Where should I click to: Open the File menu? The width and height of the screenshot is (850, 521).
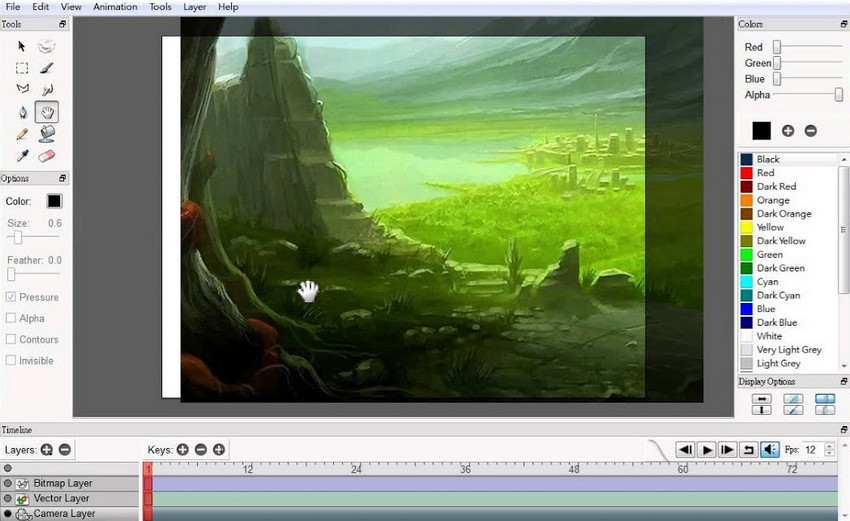tap(12, 7)
